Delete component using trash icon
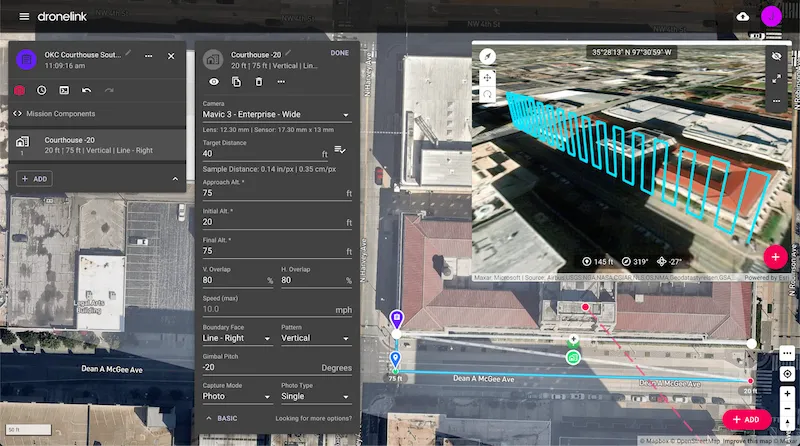 259,82
